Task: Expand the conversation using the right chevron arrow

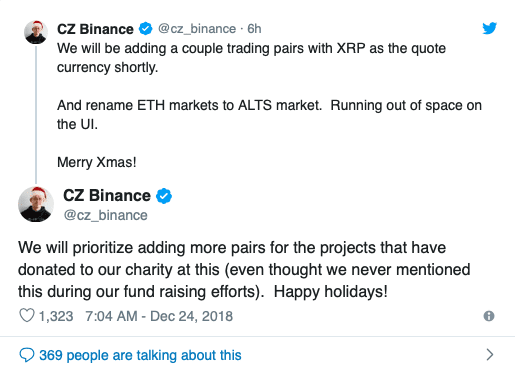Action: pos(489,355)
